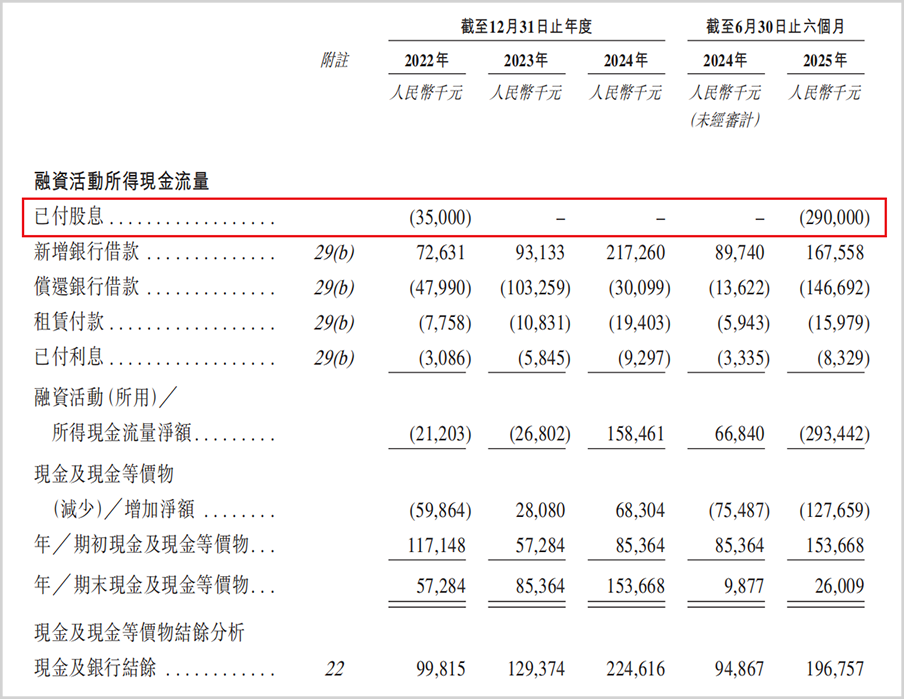Select the 29(b) note beside 已付利息
The image size is (904, 699).
(x=334, y=360)
